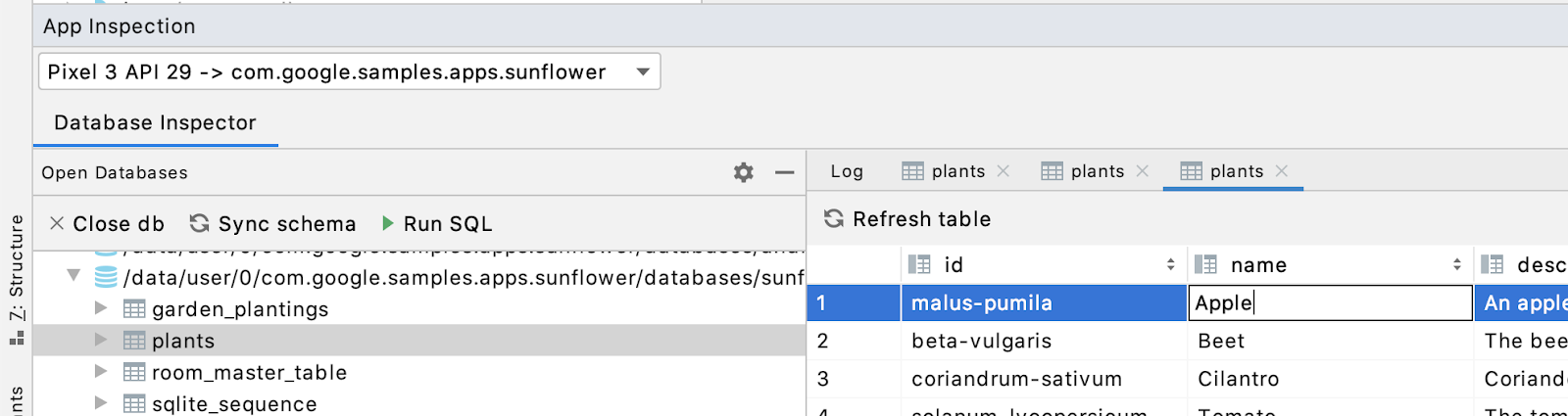
Task: Select the Database Inspector tab
Action: [155, 122]
